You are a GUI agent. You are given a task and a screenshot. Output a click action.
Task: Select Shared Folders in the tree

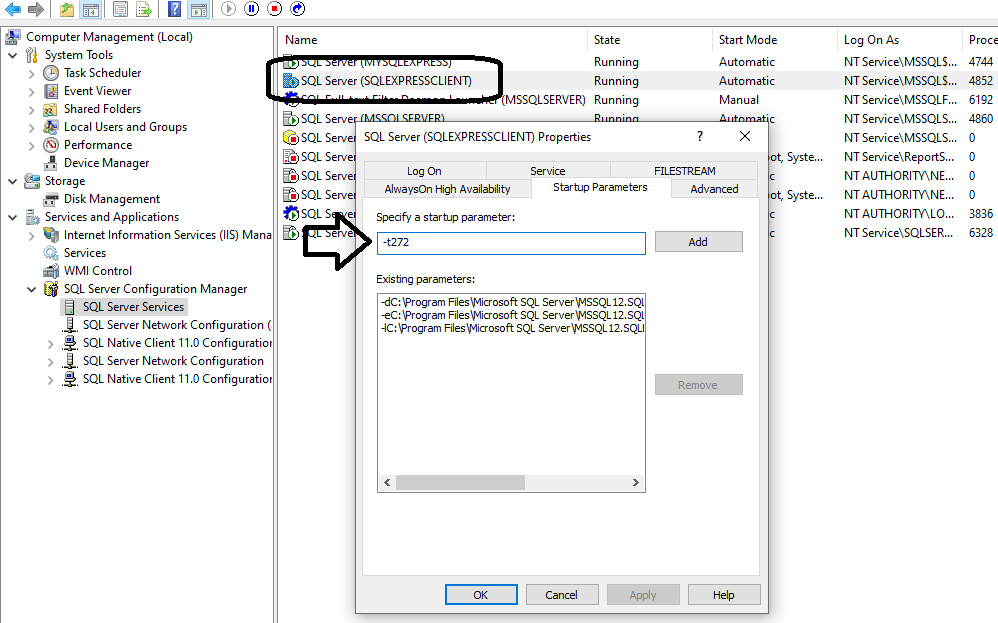pyautogui.click(x=102, y=109)
